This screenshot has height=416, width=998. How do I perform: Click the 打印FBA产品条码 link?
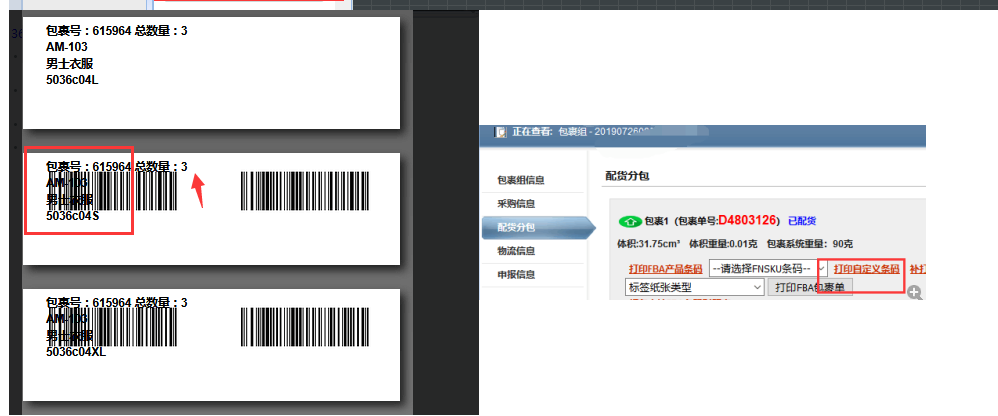665,269
